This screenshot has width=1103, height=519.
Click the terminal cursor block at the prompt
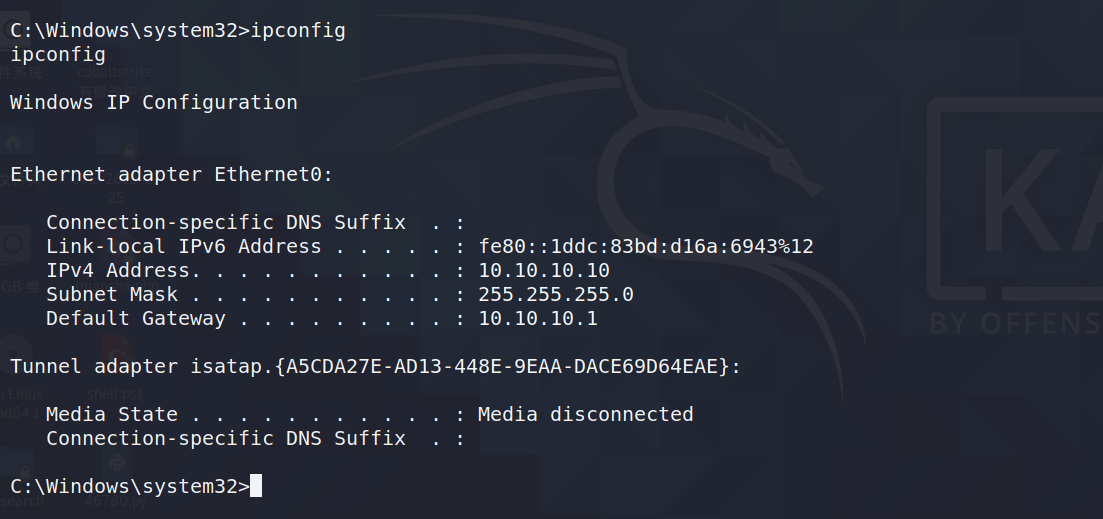point(256,486)
